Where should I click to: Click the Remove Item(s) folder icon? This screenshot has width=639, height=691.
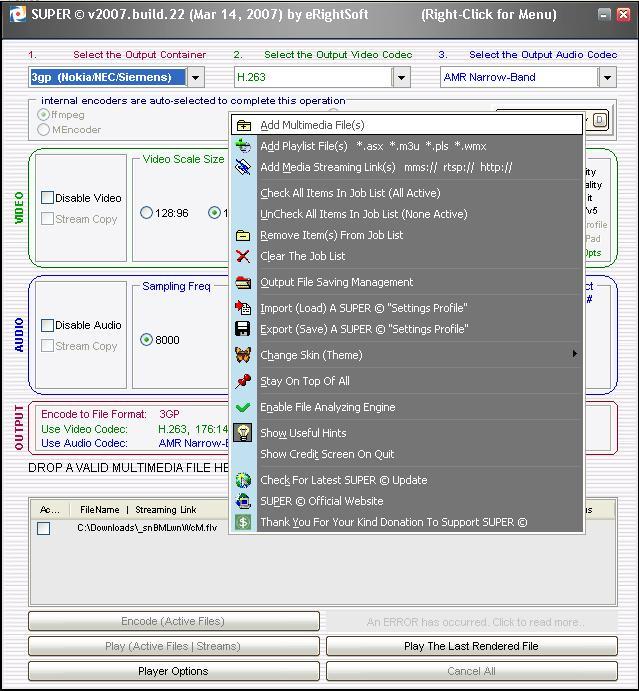pyautogui.click(x=243, y=235)
